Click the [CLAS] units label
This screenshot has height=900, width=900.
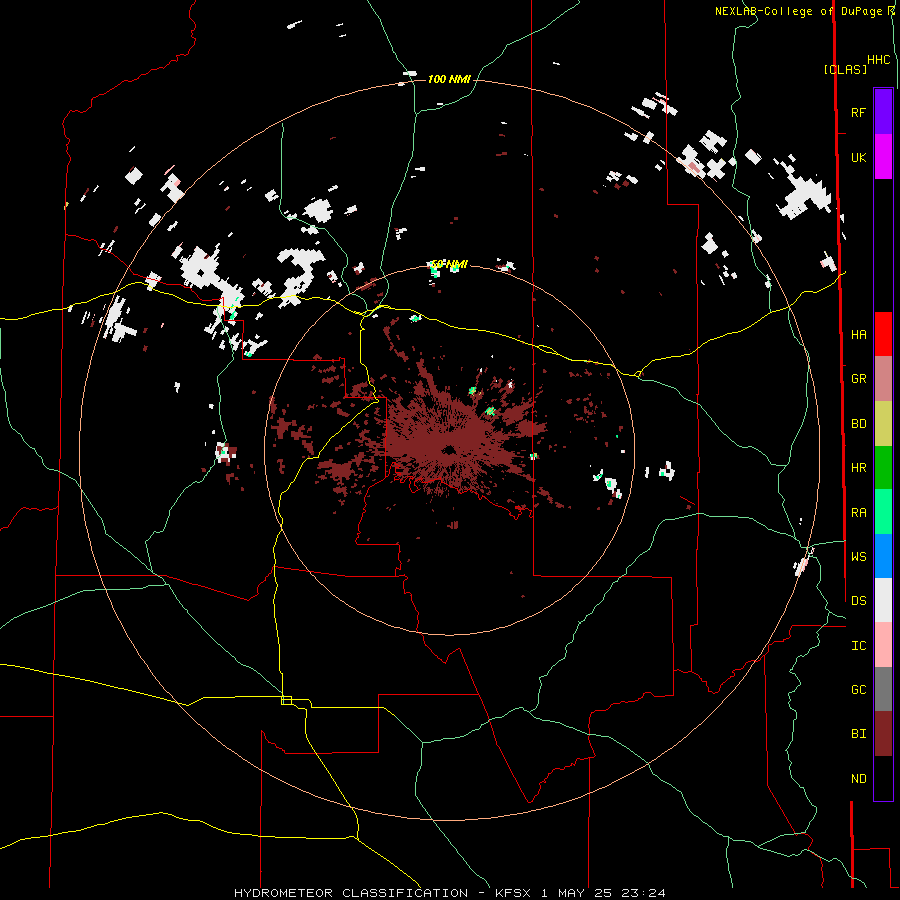845,69
